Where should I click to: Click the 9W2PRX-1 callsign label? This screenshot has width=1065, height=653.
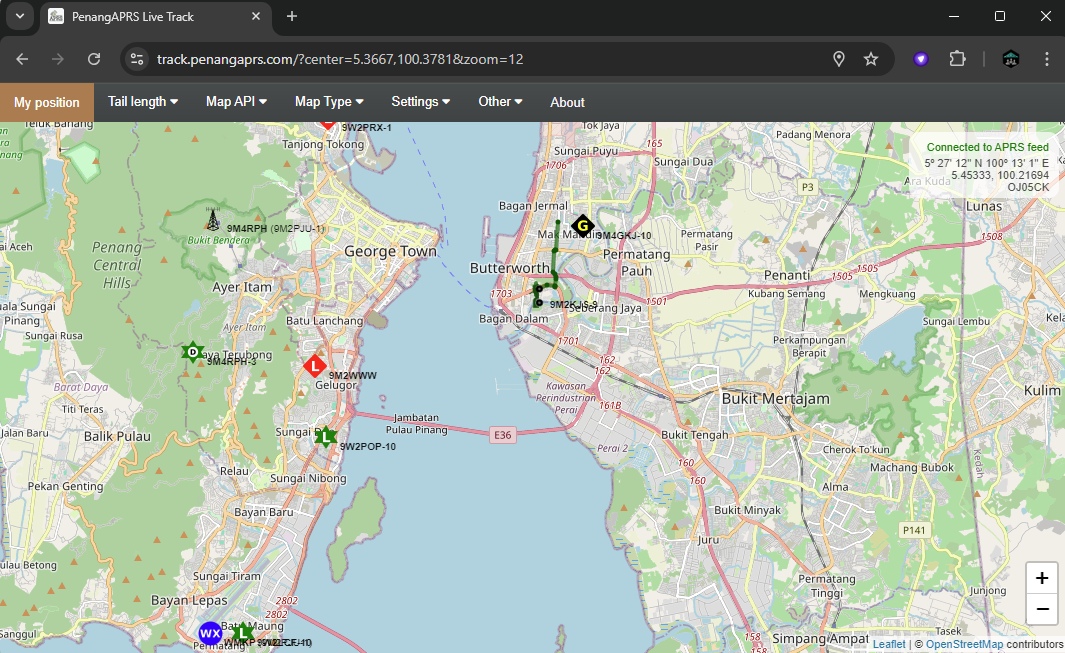click(x=367, y=128)
